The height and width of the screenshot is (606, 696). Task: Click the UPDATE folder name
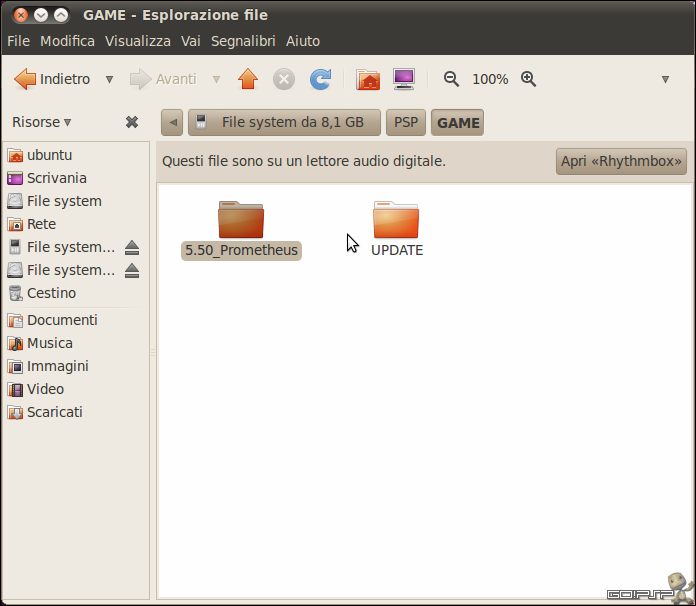(397, 250)
